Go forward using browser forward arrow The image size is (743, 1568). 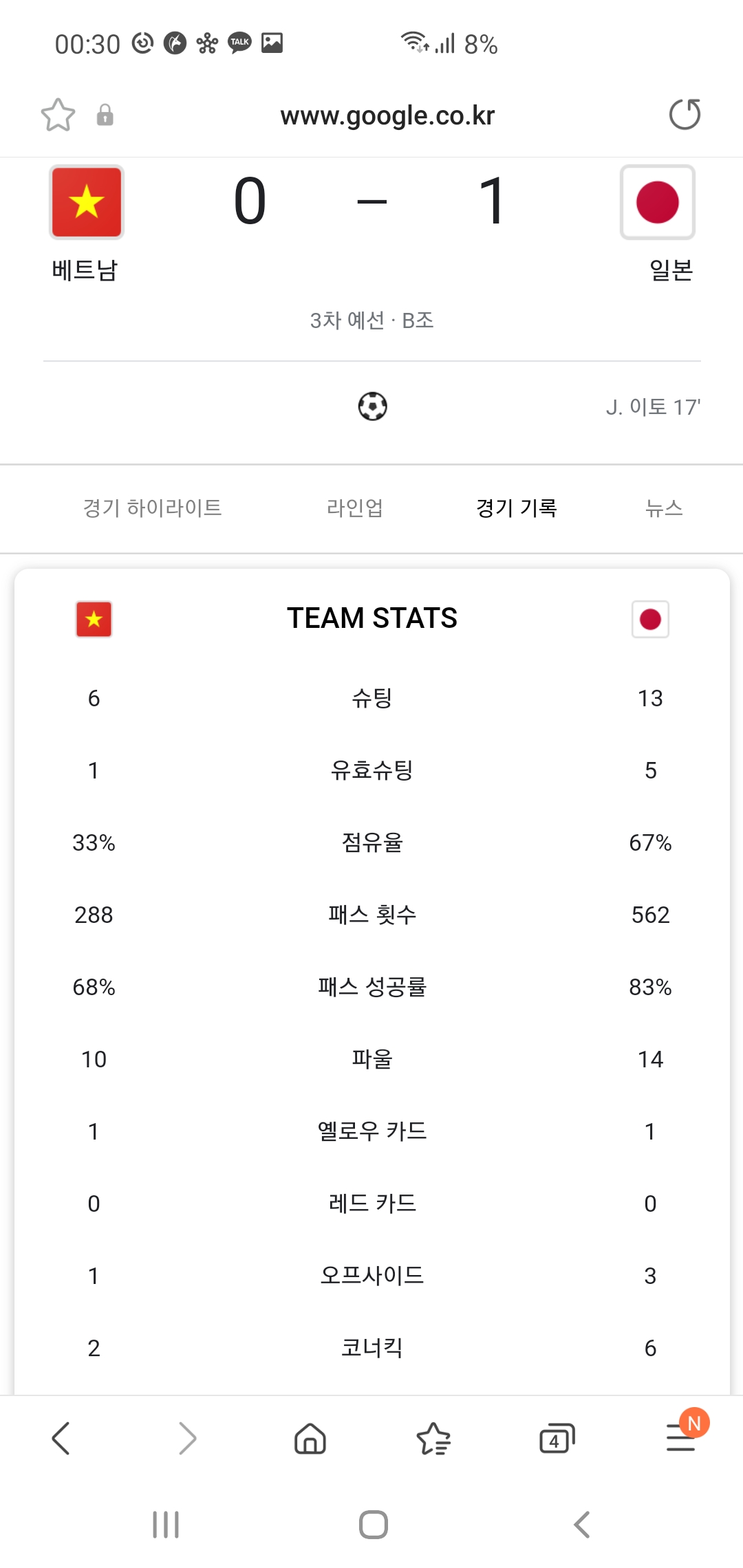(x=186, y=1439)
